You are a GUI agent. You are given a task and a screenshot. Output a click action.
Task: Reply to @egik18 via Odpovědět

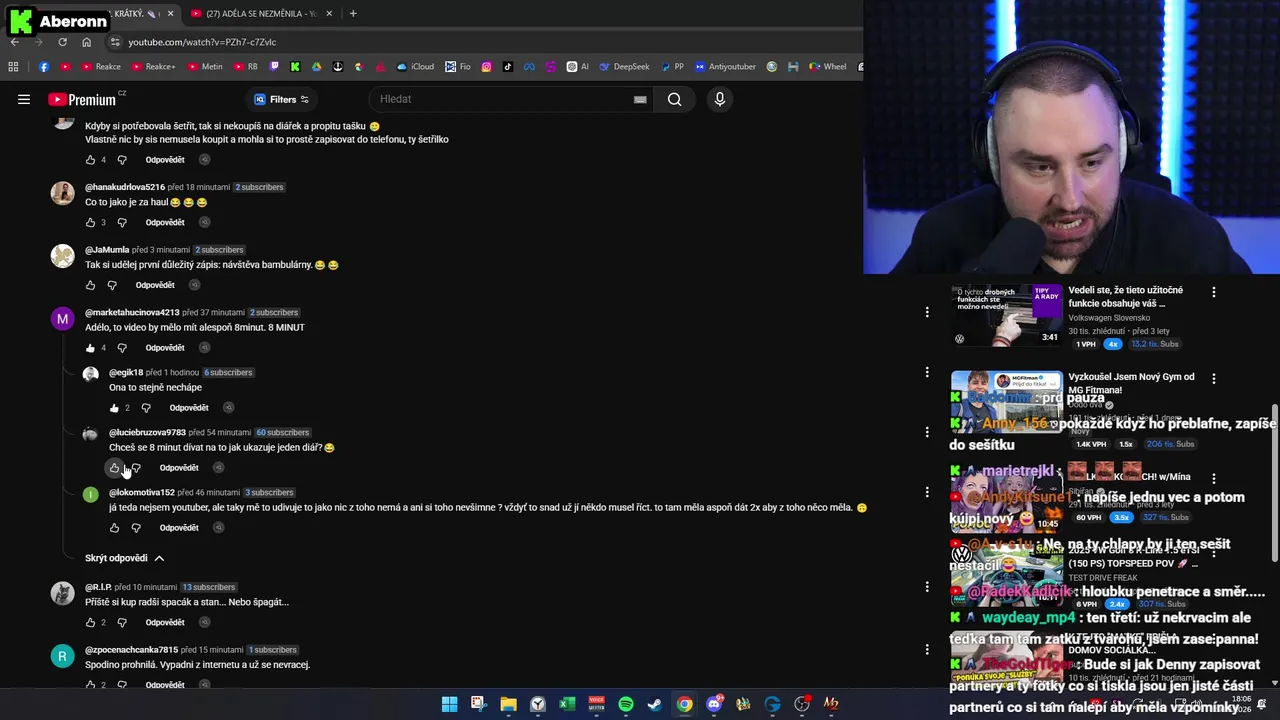tap(189, 408)
